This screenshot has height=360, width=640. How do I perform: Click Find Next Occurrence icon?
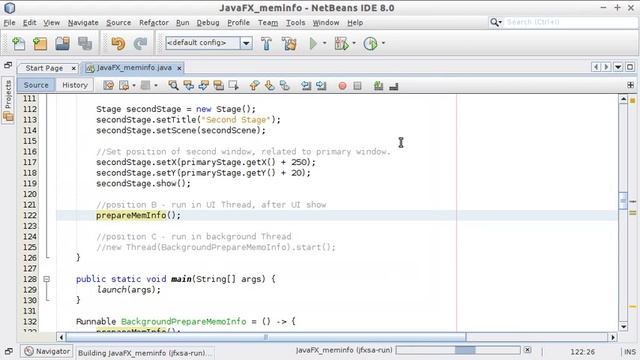coord(203,85)
